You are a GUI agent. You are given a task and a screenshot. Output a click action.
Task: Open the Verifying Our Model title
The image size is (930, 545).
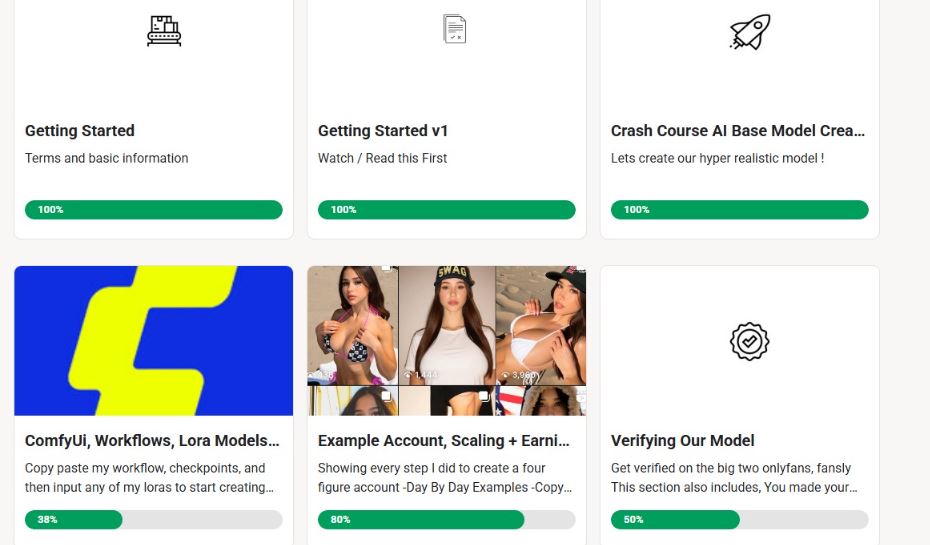pos(683,441)
